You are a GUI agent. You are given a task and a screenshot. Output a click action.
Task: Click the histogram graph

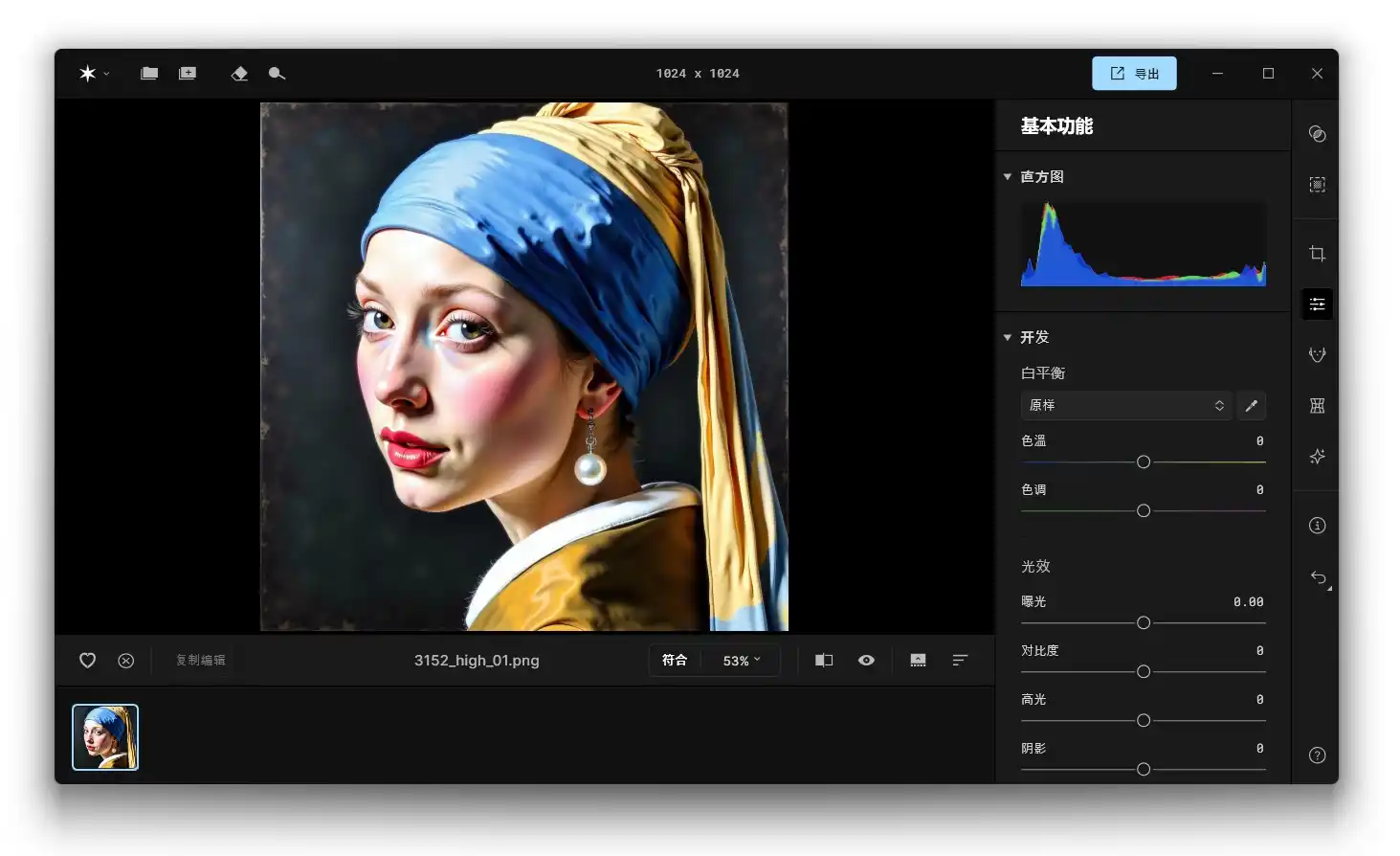[1144, 243]
